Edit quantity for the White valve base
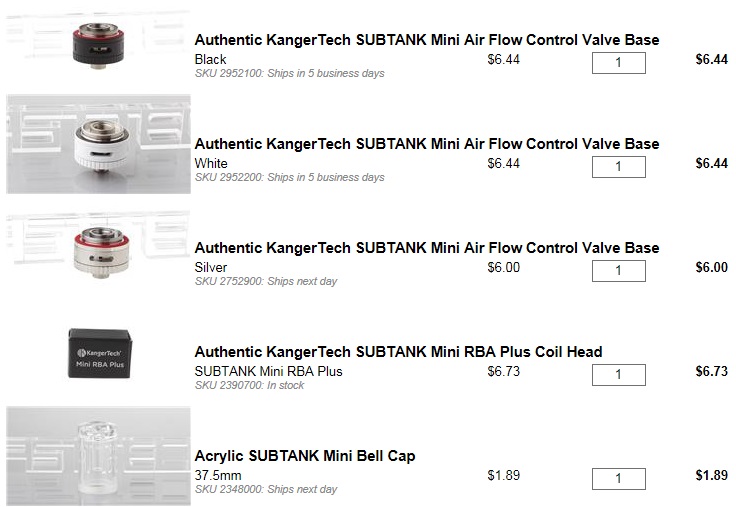Viewport: 736px width, 507px height. click(x=618, y=167)
